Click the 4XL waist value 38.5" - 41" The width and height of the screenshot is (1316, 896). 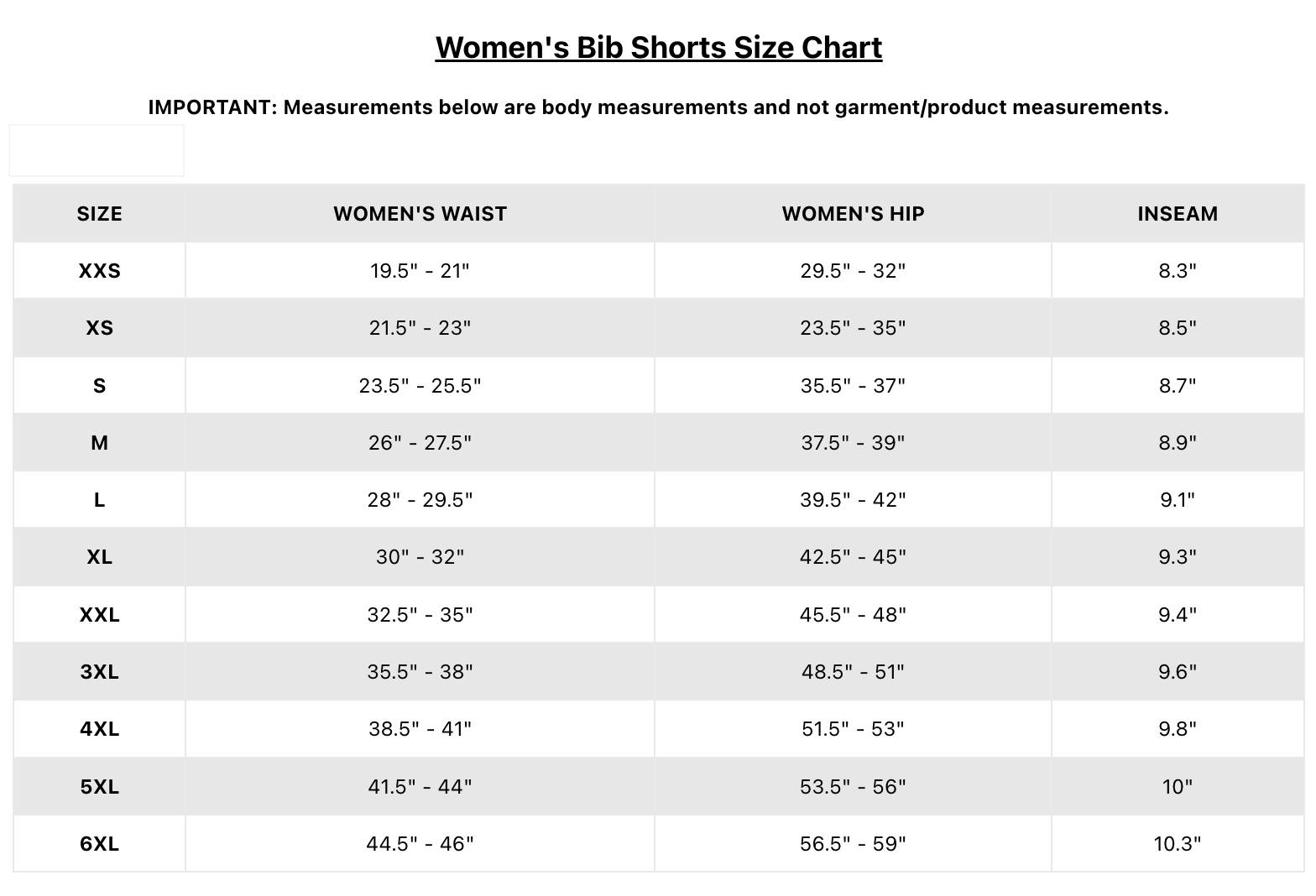[420, 729]
